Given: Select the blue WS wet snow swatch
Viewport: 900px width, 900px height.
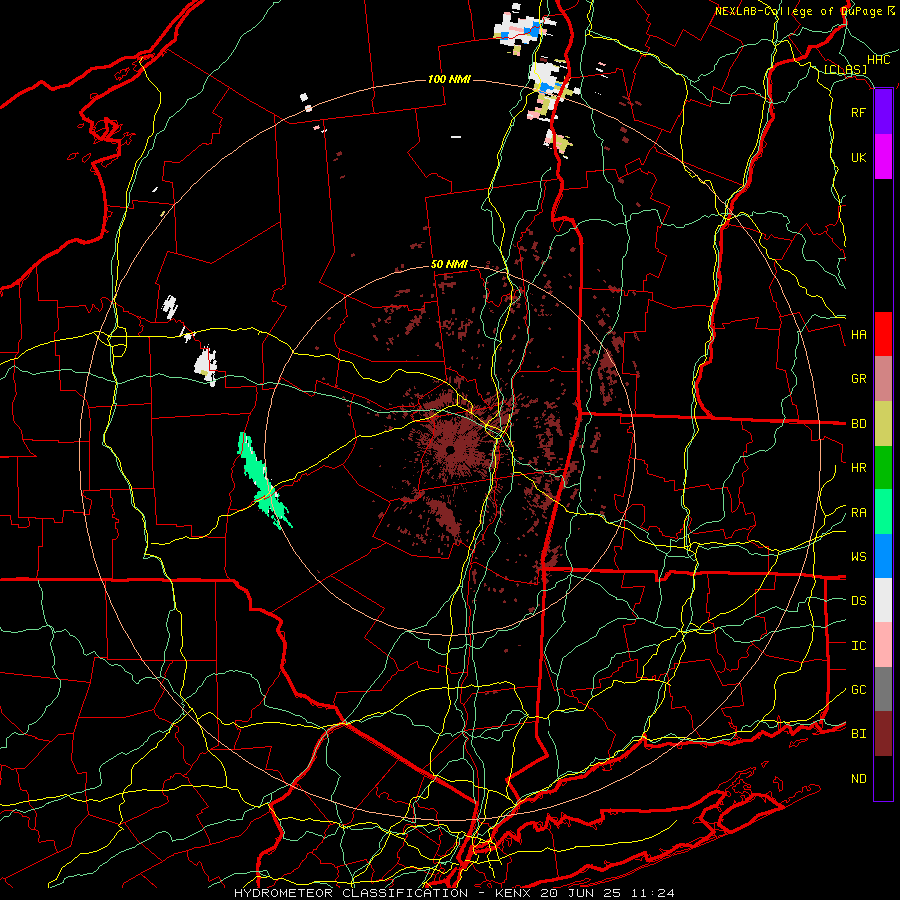Looking at the screenshot, I should tap(883, 556).
